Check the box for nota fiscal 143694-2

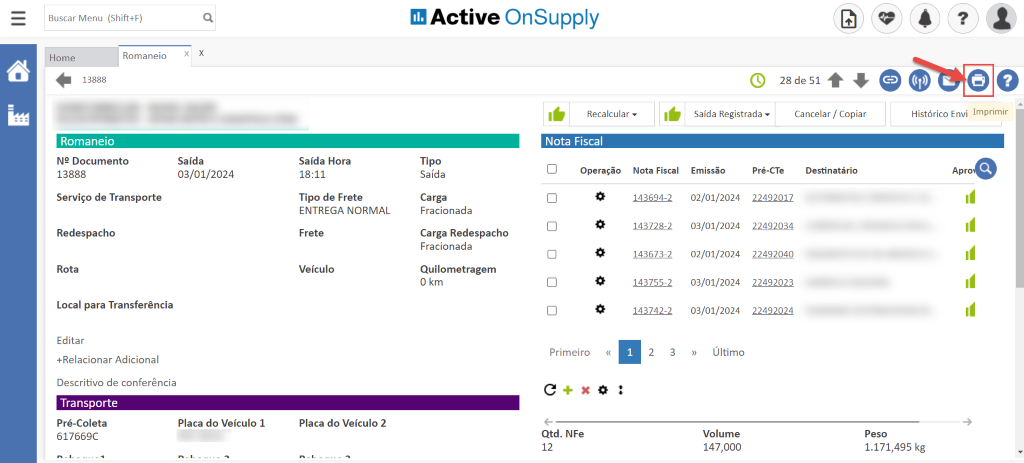(552, 198)
